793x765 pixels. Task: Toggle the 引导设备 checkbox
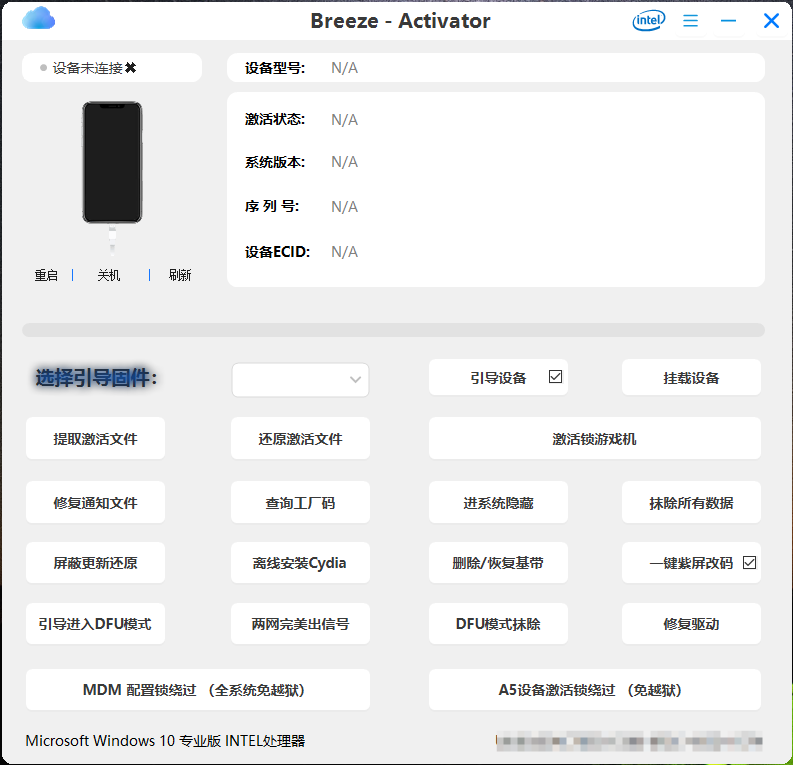tap(555, 377)
